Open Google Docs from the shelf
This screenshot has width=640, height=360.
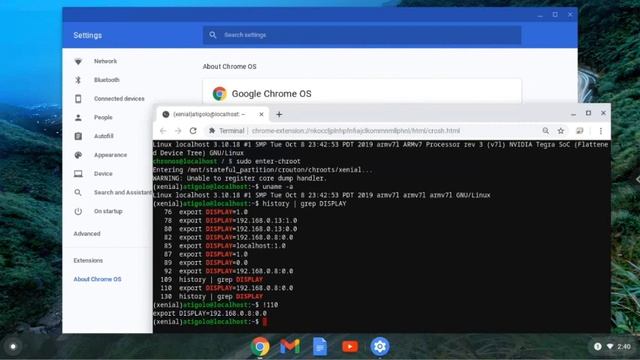320,347
